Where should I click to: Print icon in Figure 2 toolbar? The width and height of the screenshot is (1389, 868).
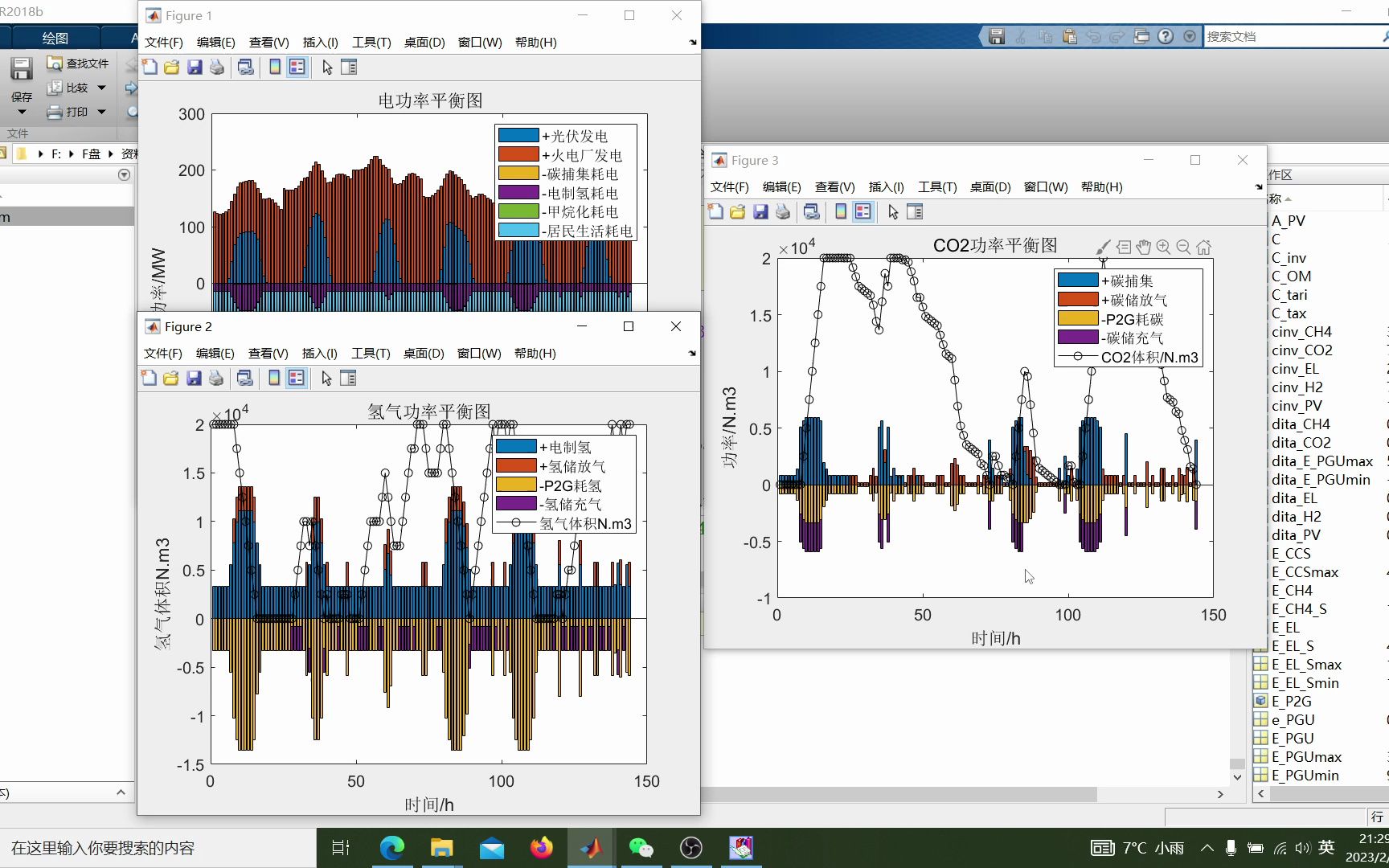216,379
